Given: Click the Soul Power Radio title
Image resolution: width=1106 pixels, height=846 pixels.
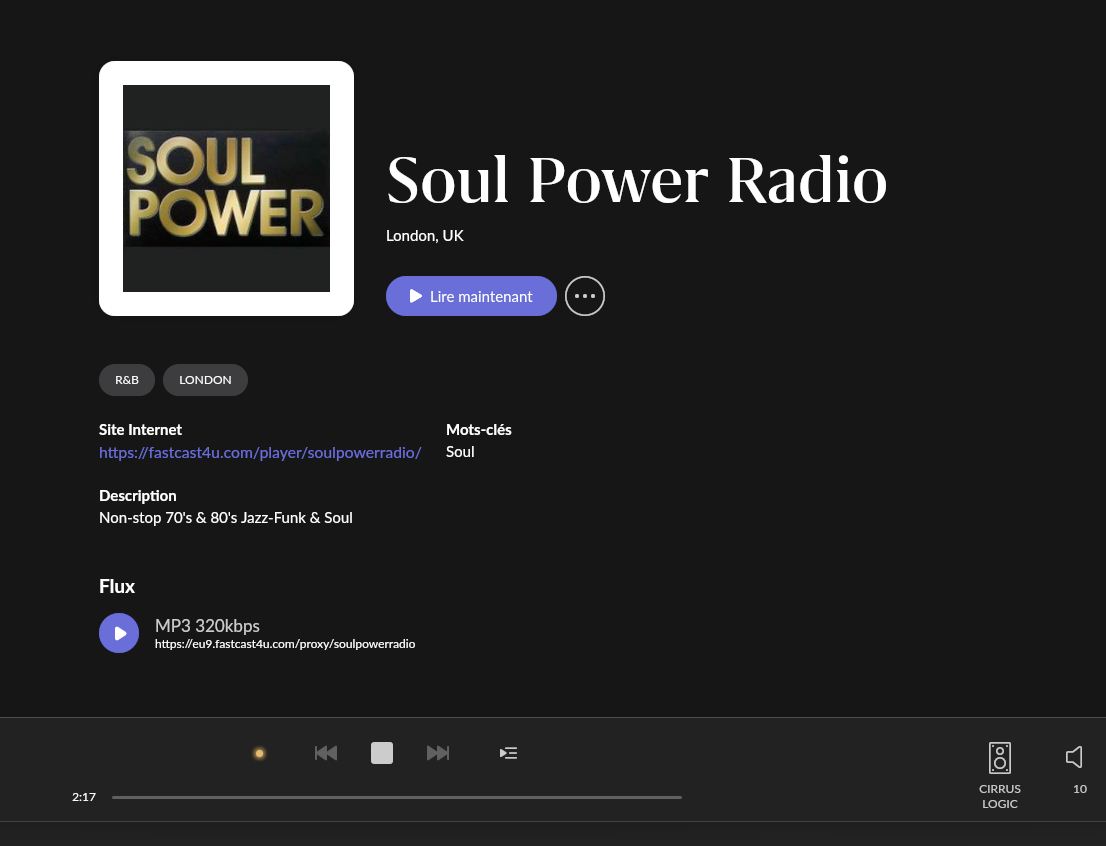Looking at the screenshot, I should [636, 180].
